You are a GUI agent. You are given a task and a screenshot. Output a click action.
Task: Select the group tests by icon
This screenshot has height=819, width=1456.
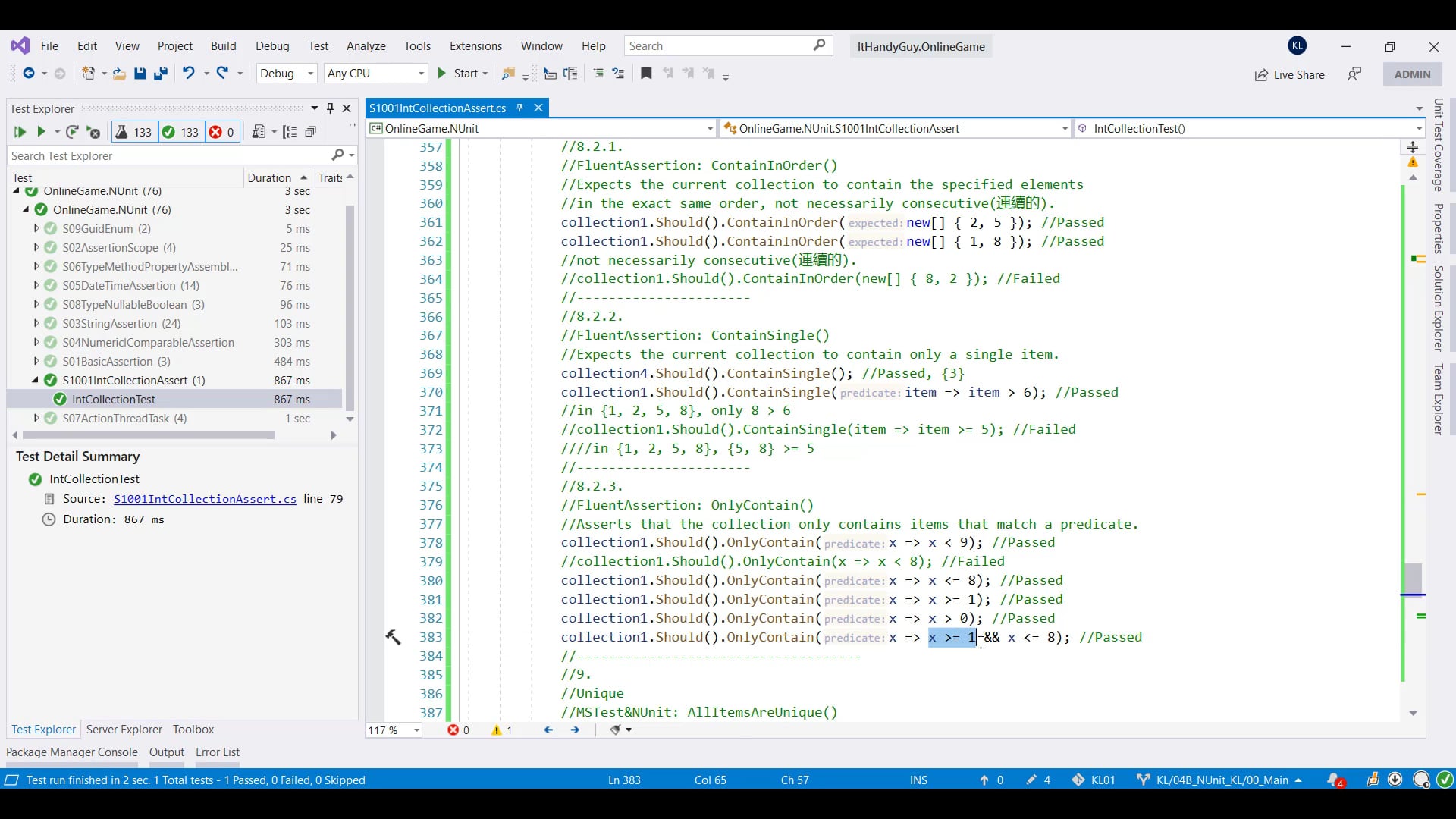pyautogui.click(x=290, y=131)
